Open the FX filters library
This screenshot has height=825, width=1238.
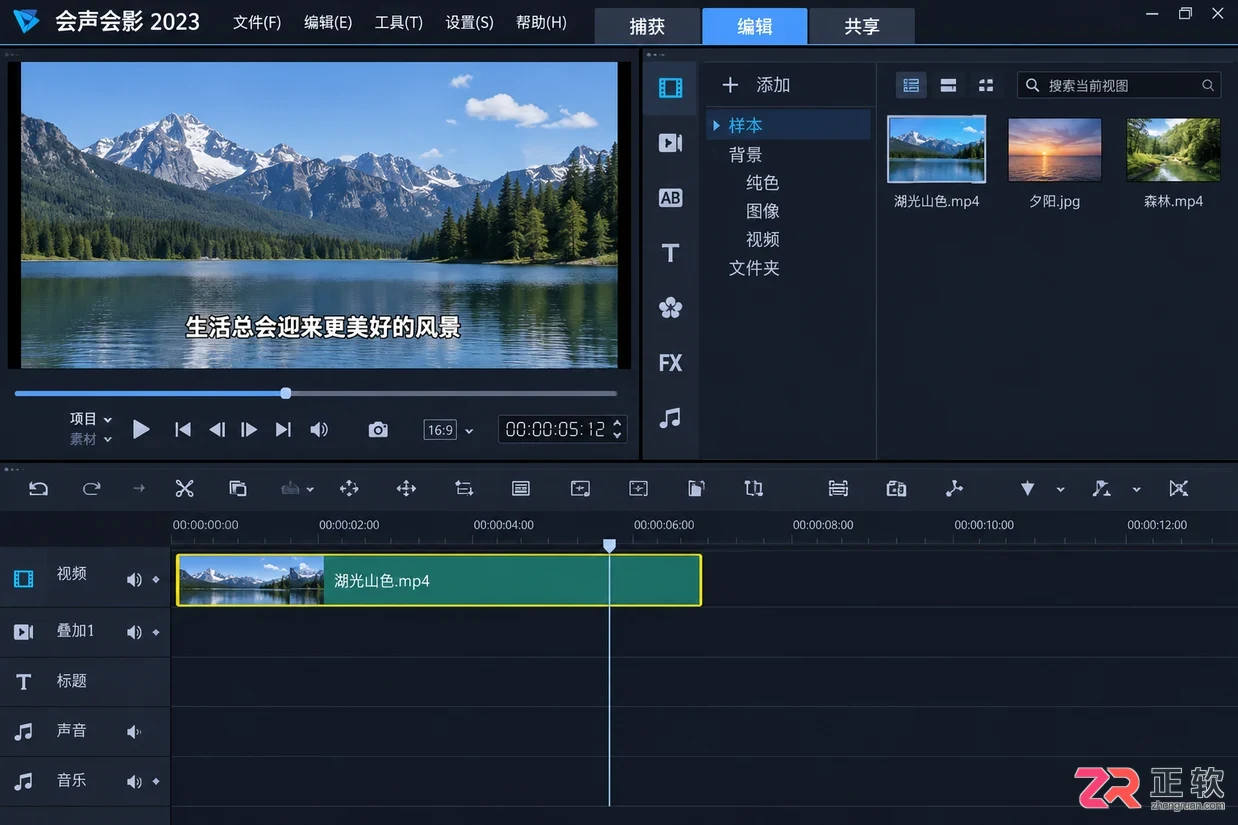click(670, 363)
